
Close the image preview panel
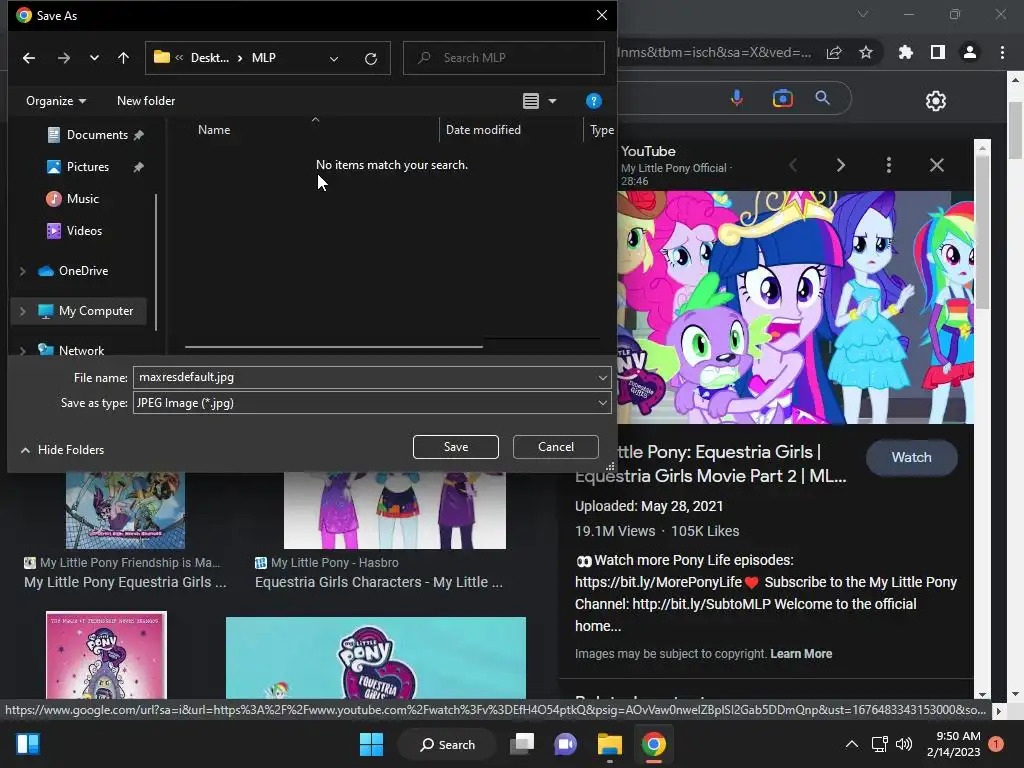(x=936, y=165)
